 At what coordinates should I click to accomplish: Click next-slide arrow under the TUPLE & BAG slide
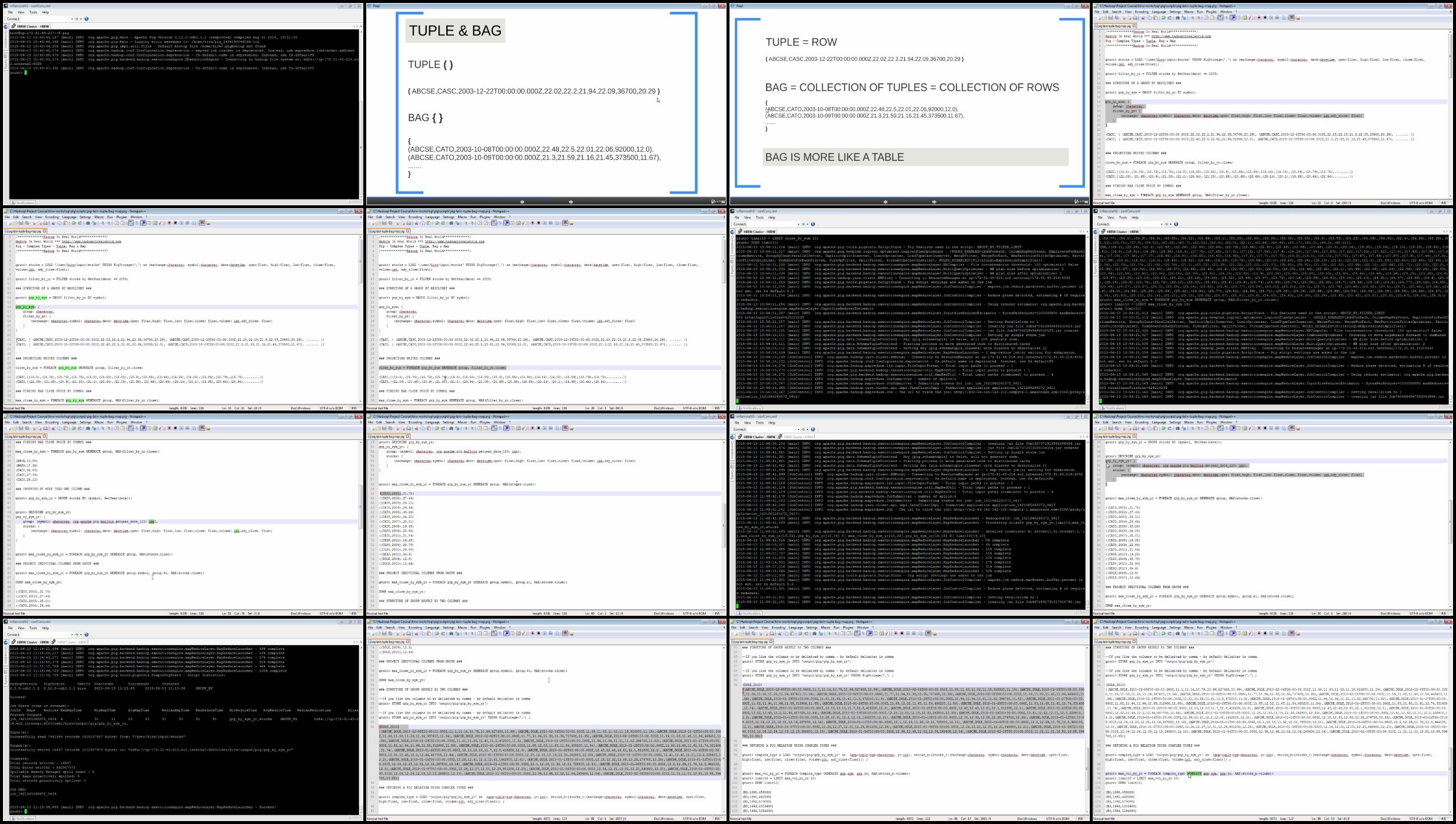[570, 202]
